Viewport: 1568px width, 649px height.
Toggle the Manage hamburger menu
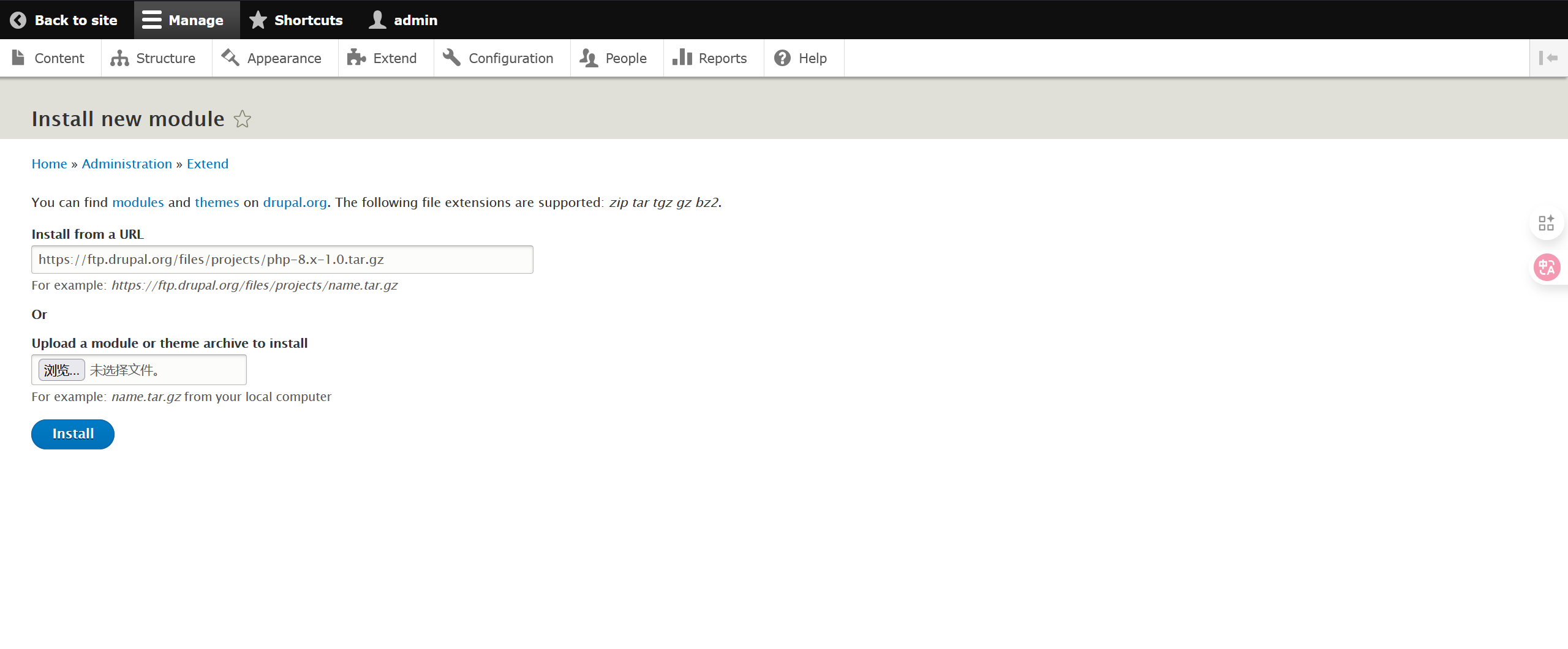184,20
